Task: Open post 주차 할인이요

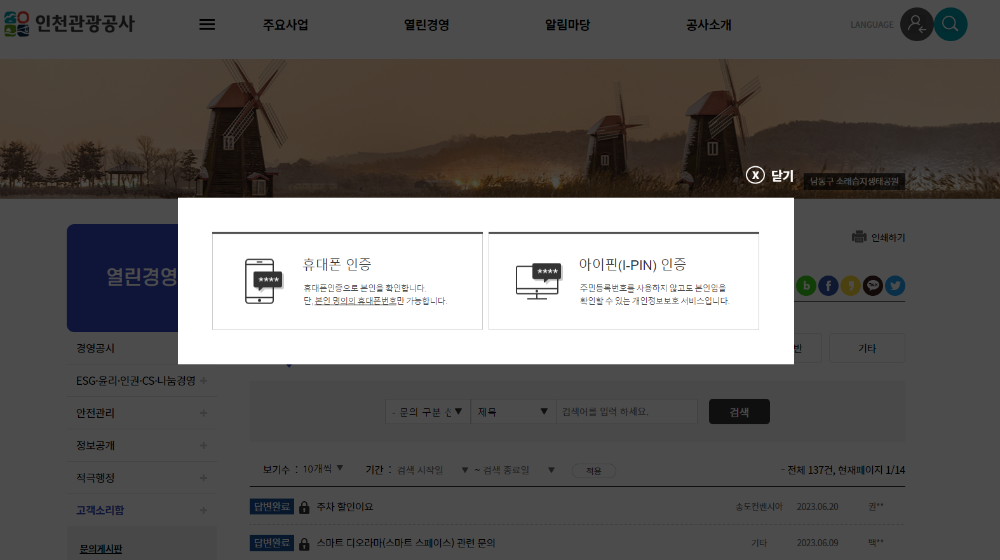Action: (345, 506)
